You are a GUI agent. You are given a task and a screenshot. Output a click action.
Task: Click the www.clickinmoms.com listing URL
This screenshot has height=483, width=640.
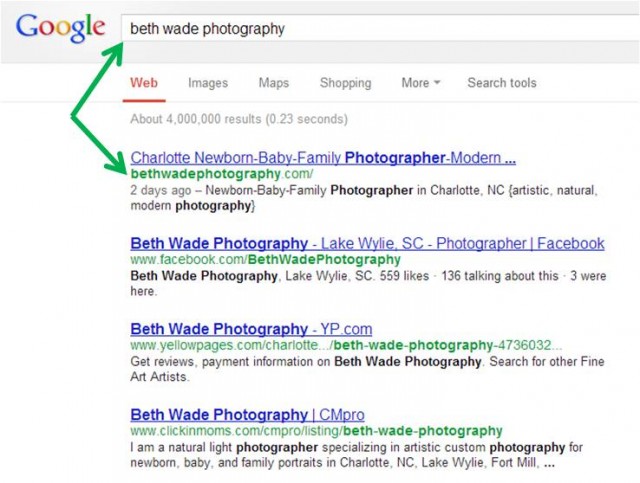pos(316,431)
